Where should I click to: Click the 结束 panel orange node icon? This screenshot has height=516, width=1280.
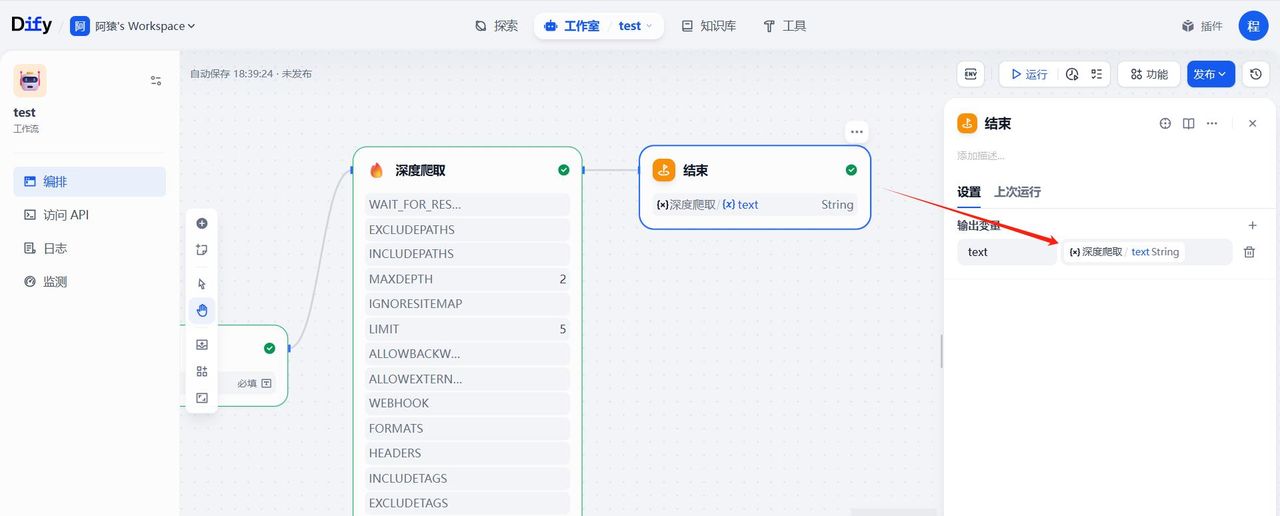pos(967,123)
